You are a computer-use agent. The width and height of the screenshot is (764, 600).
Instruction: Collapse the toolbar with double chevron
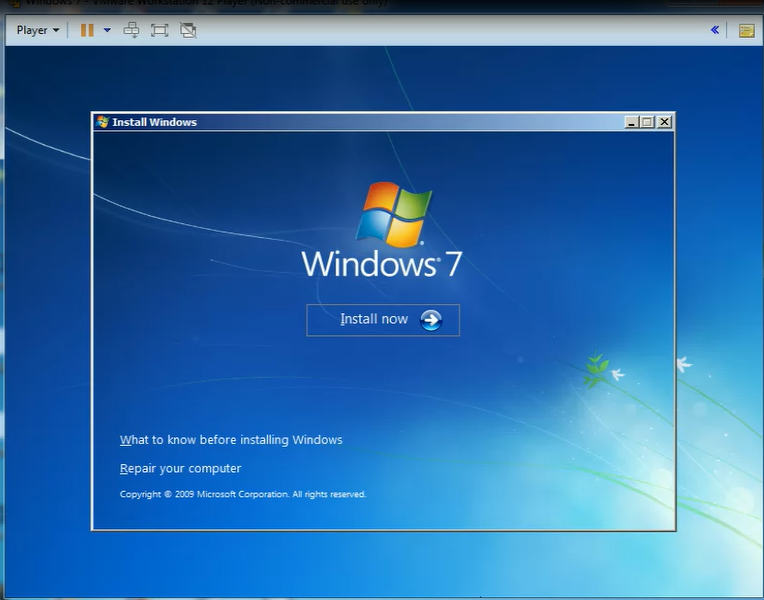click(x=715, y=30)
